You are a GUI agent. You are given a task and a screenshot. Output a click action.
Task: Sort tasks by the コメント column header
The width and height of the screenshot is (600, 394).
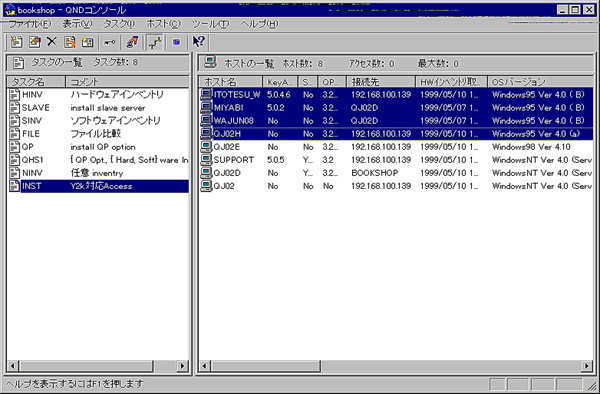coord(127,81)
